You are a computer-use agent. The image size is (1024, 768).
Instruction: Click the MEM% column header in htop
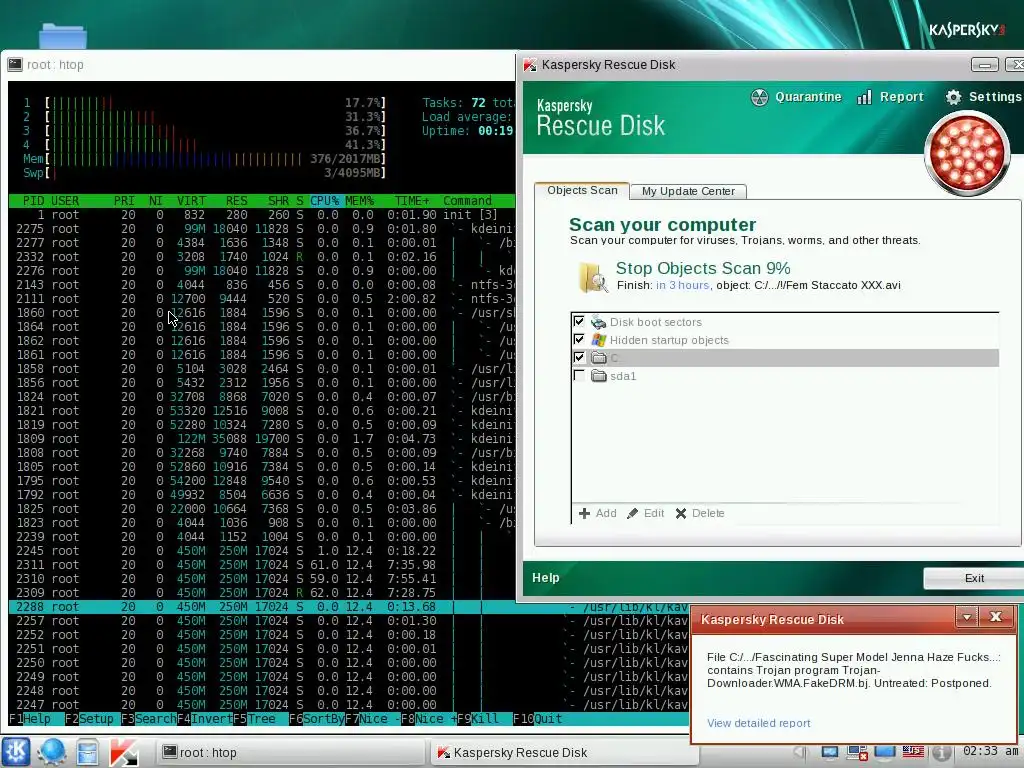(359, 200)
